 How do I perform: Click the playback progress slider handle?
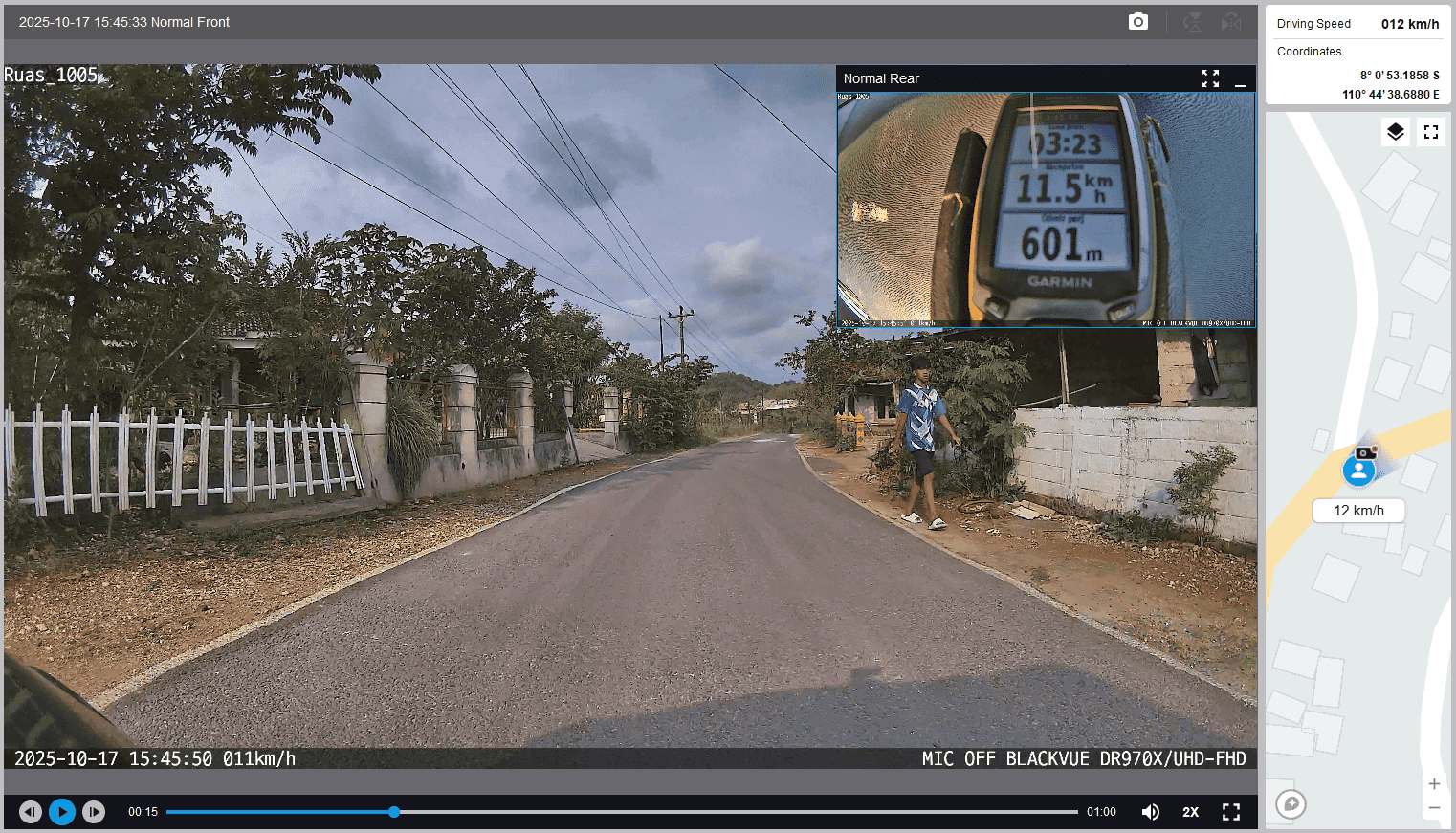pos(394,812)
